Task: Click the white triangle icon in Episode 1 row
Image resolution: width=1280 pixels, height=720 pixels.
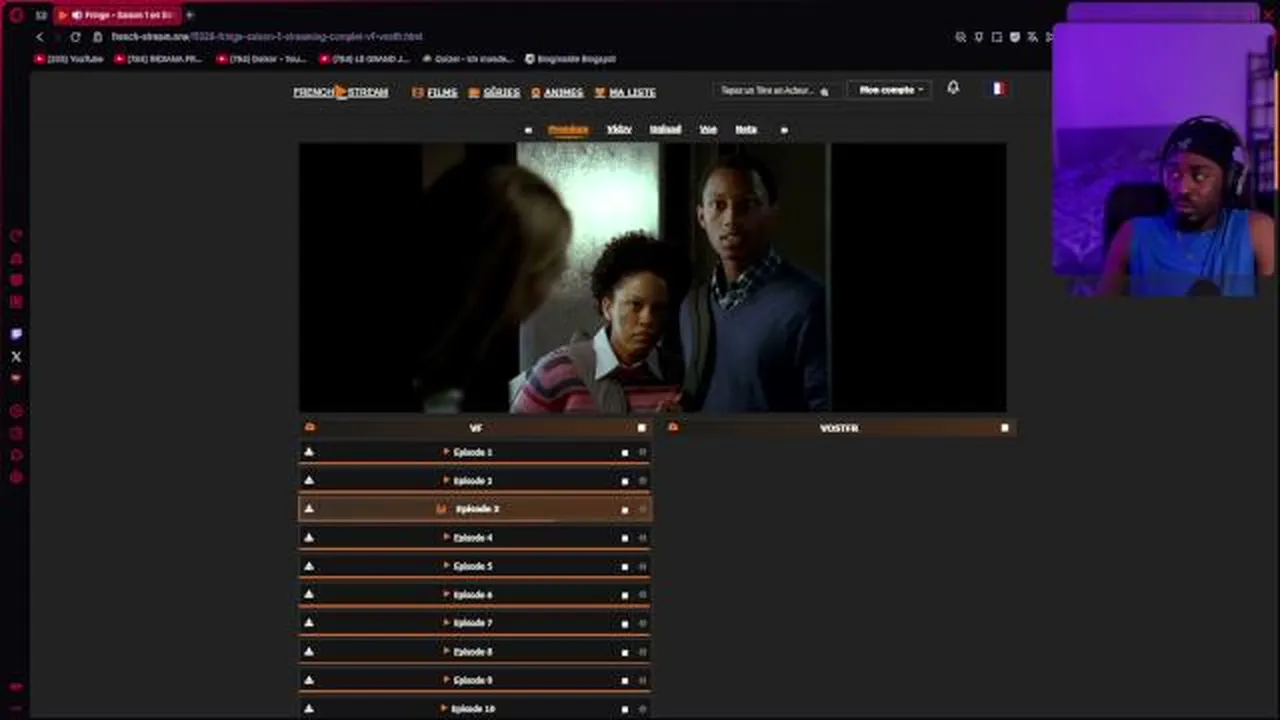Action: 309,452
